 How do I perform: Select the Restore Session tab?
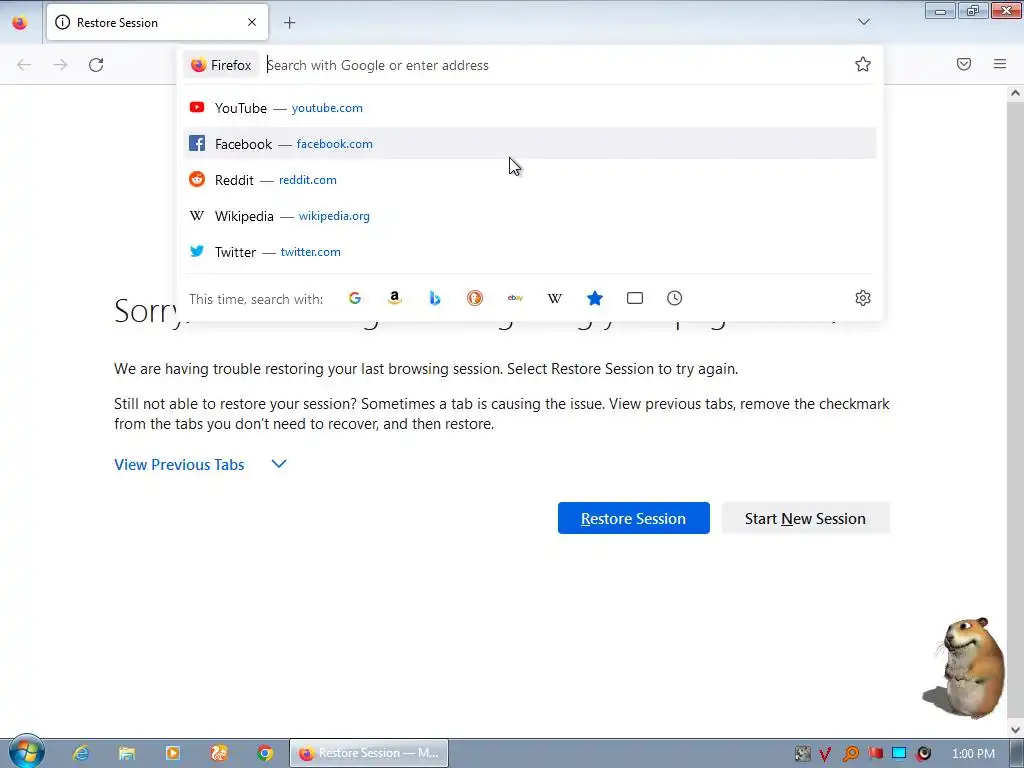click(157, 22)
